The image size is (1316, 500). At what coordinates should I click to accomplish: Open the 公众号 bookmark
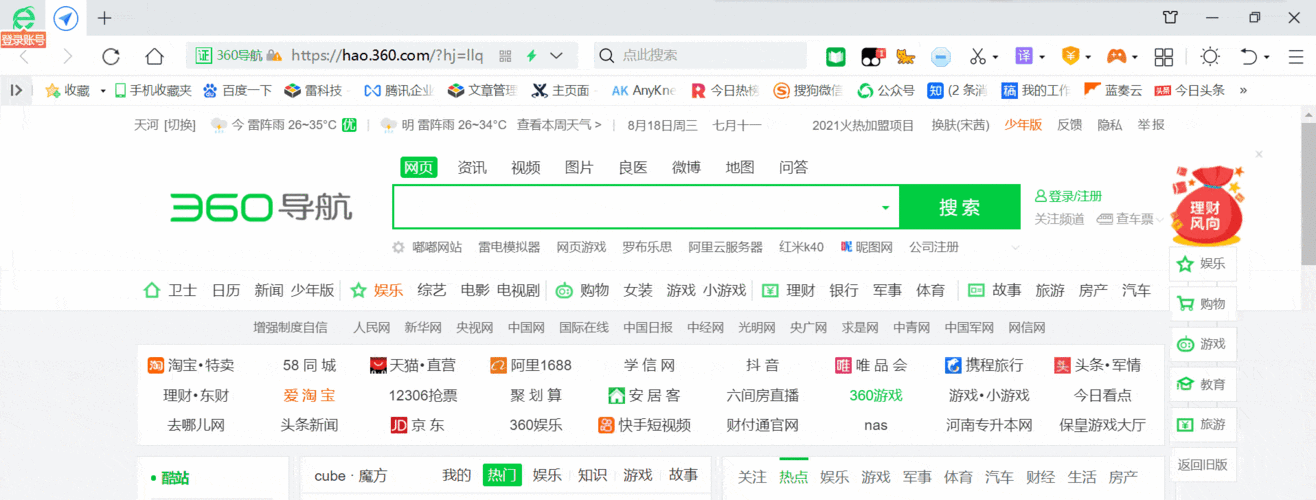coord(886,90)
